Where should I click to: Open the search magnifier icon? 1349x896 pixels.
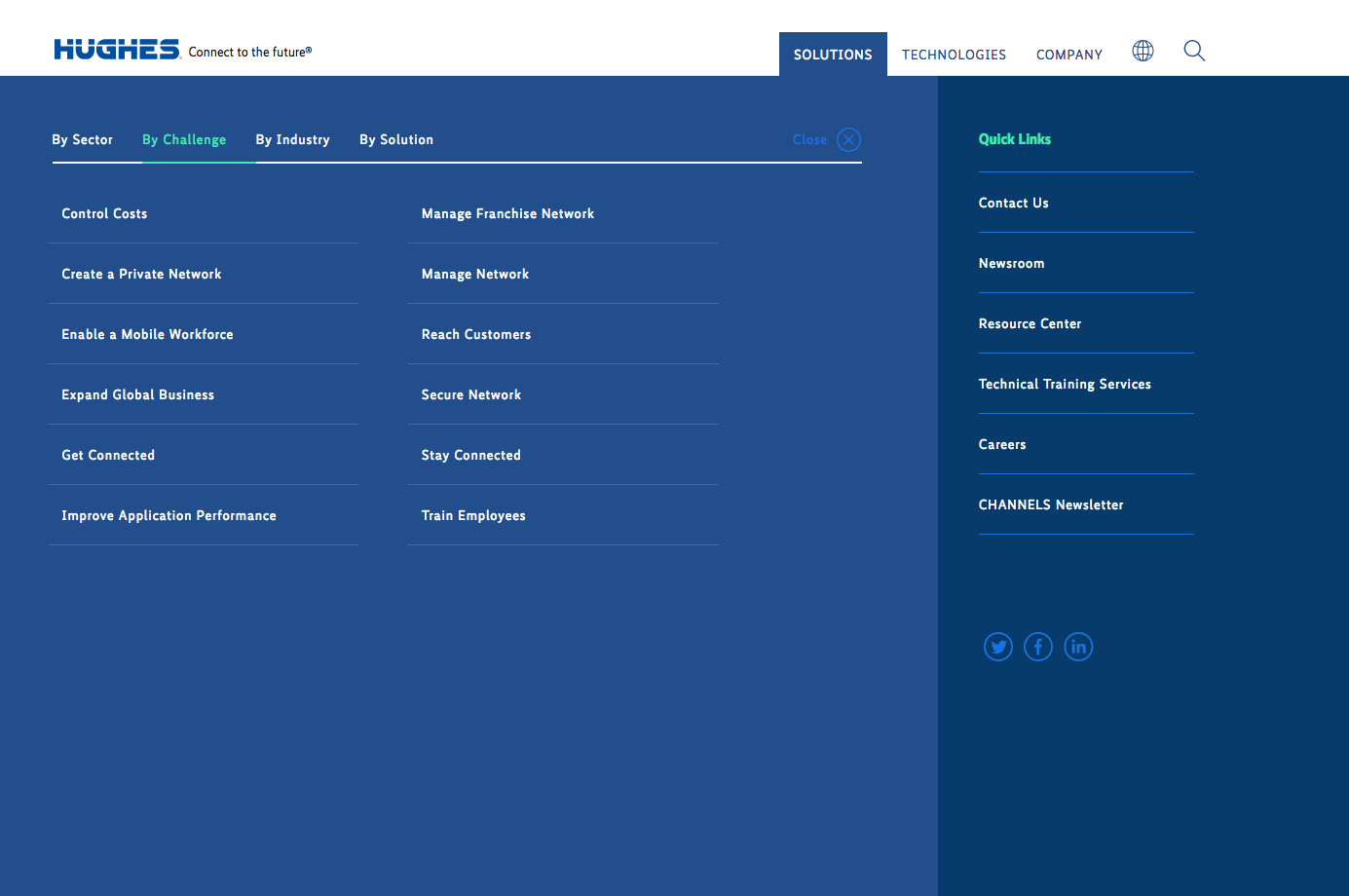click(1194, 51)
